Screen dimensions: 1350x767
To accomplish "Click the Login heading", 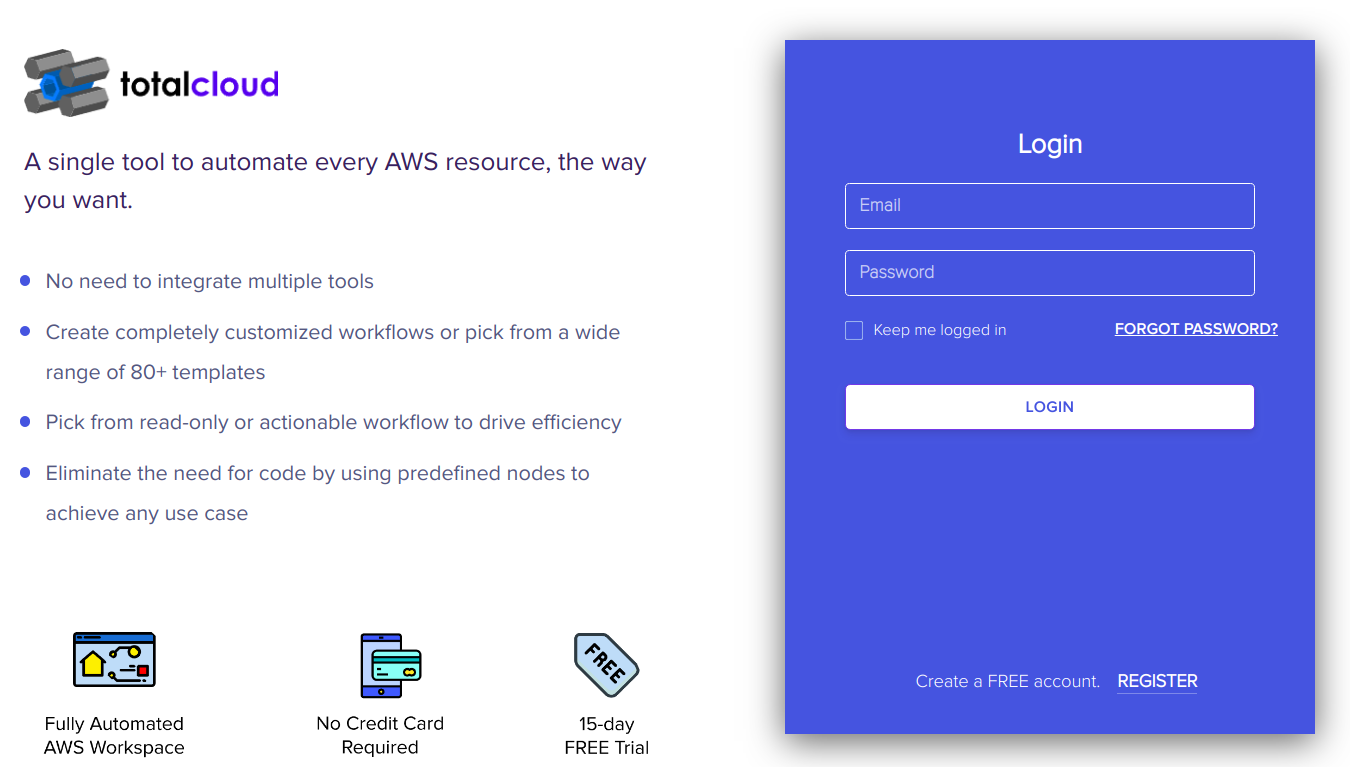I will pos(1050,144).
